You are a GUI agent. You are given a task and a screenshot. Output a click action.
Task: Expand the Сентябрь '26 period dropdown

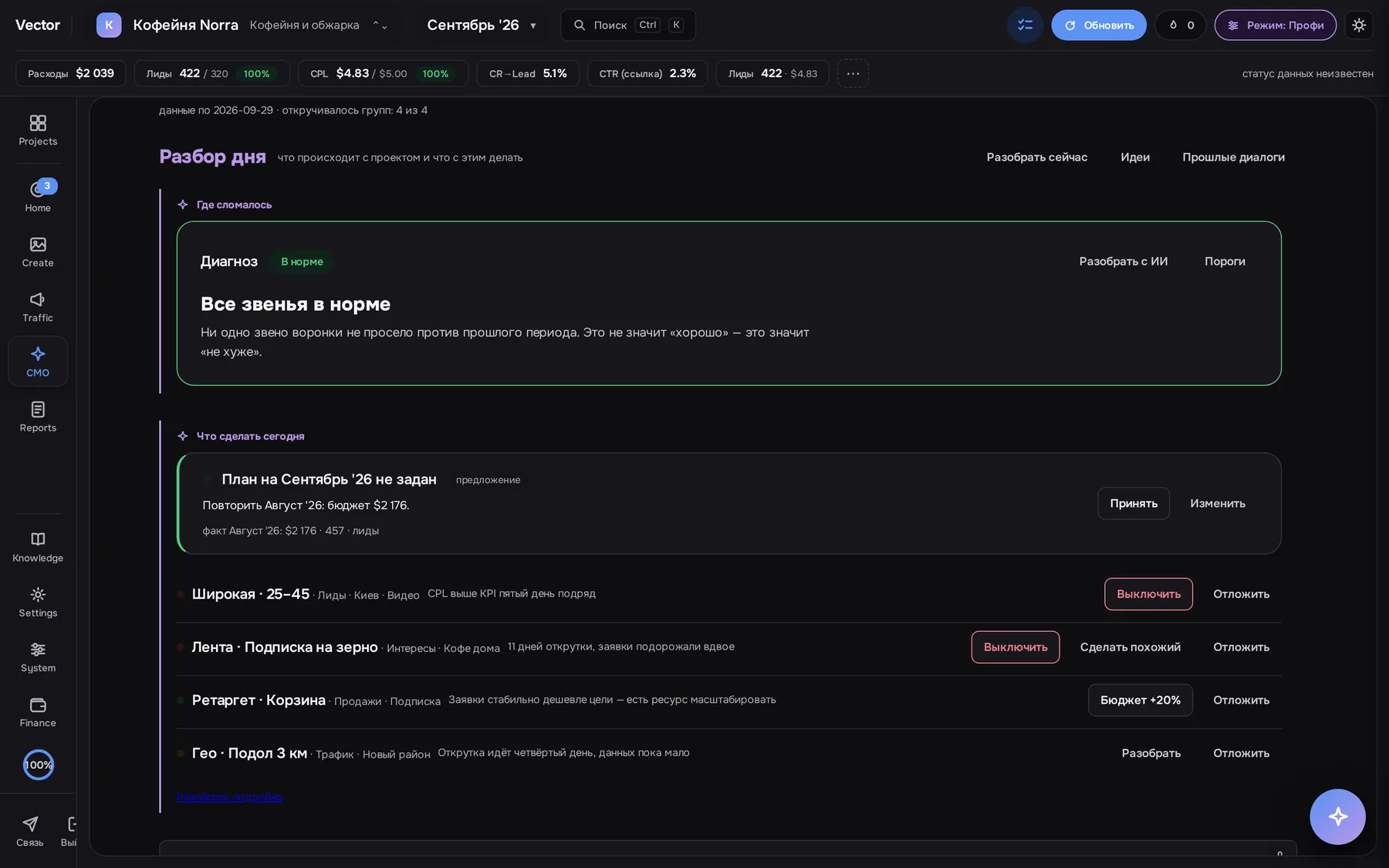(x=482, y=25)
